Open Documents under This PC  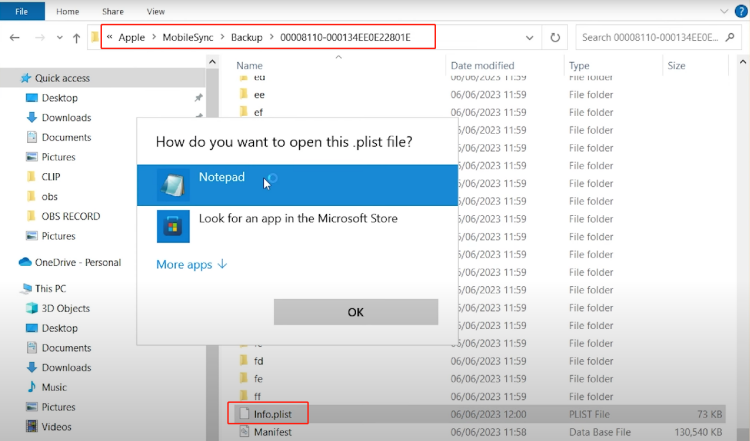click(x=66, y=348)
